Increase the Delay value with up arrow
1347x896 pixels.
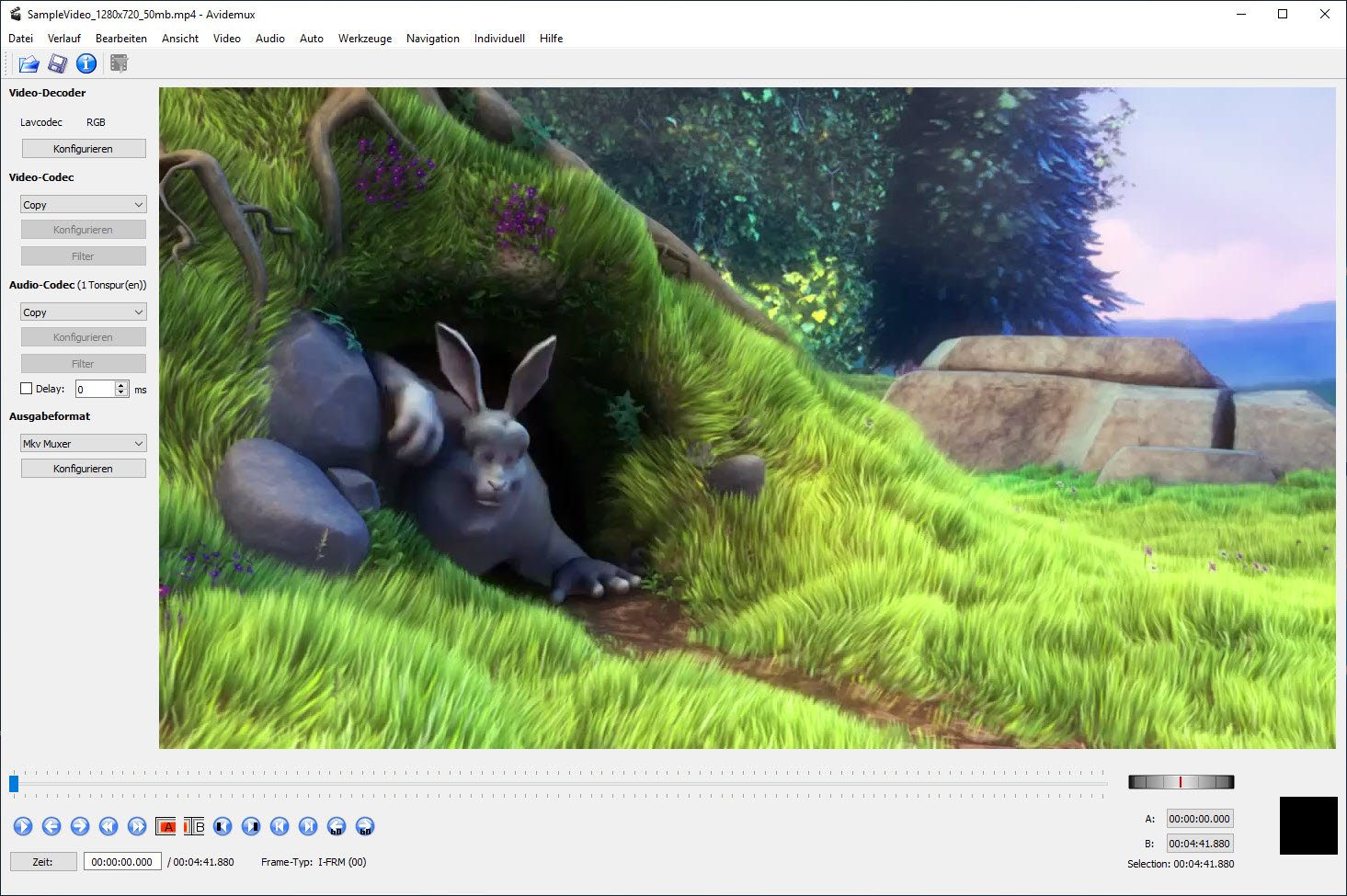coord(121,385)
